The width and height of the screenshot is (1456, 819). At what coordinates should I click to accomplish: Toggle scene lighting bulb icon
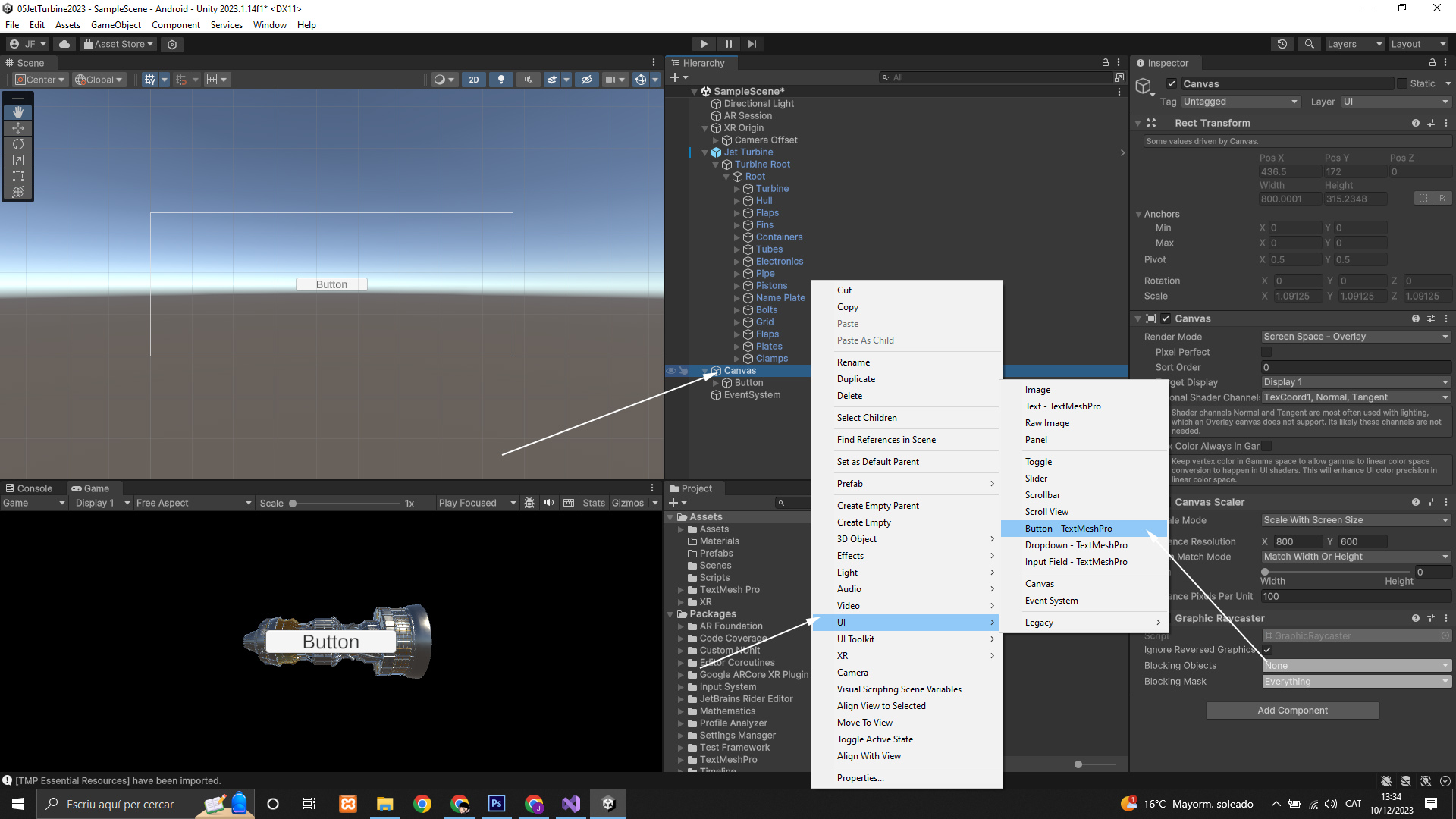click(x=500, y=80)
